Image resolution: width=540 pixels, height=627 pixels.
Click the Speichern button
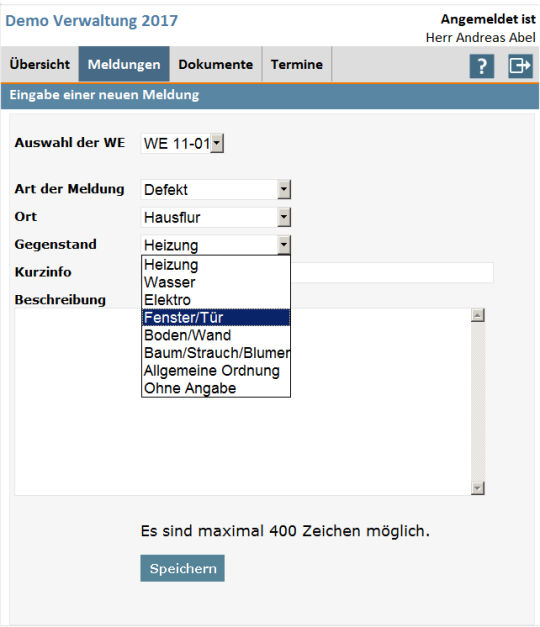(x=182, y=568)
